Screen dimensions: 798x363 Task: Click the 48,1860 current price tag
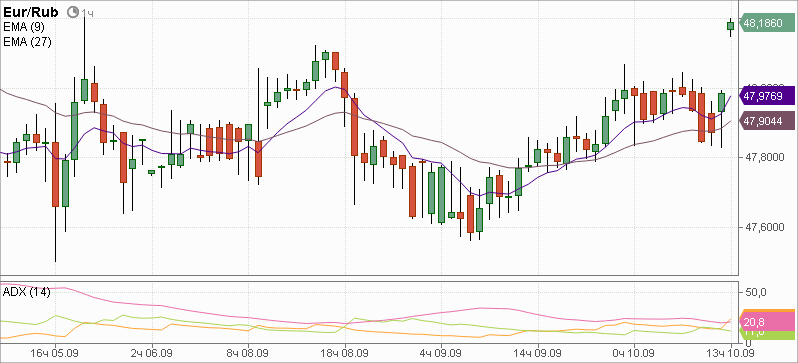click(x=766, y=23)
